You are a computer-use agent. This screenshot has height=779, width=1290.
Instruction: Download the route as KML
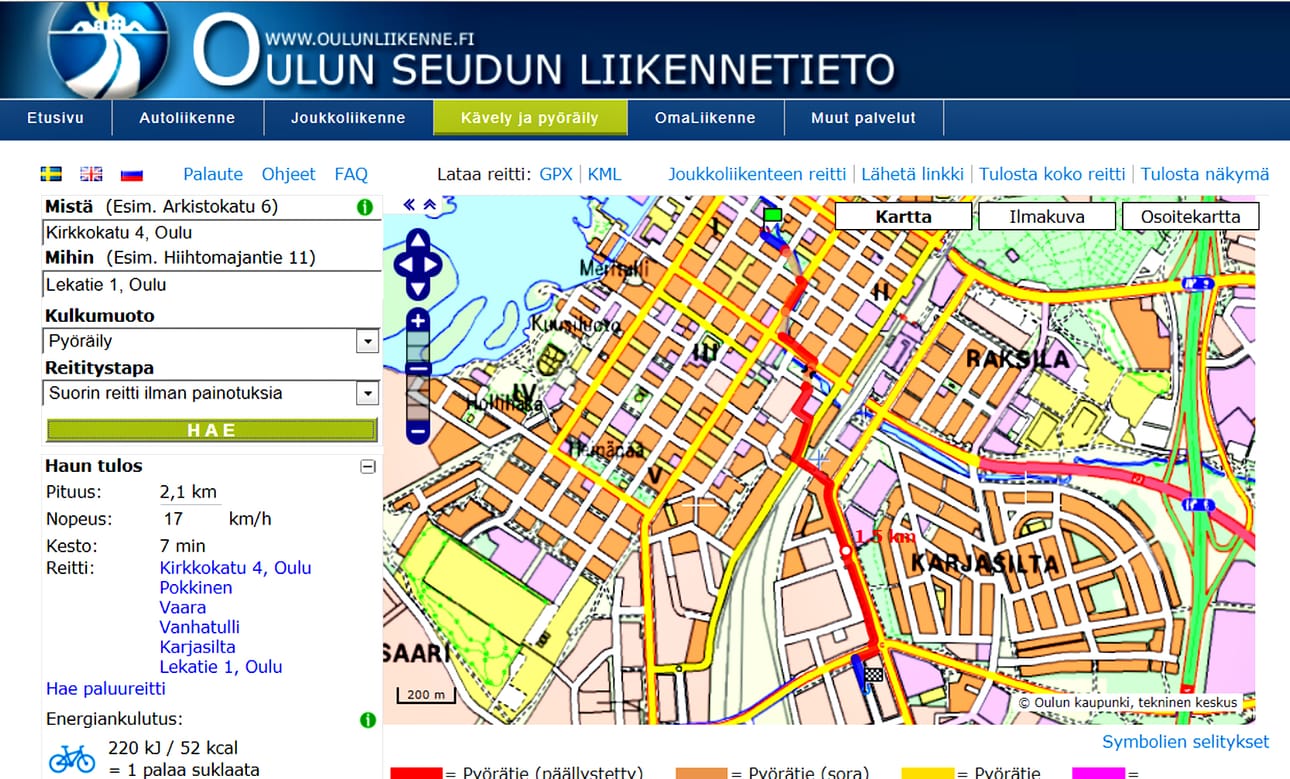(604, 174)
